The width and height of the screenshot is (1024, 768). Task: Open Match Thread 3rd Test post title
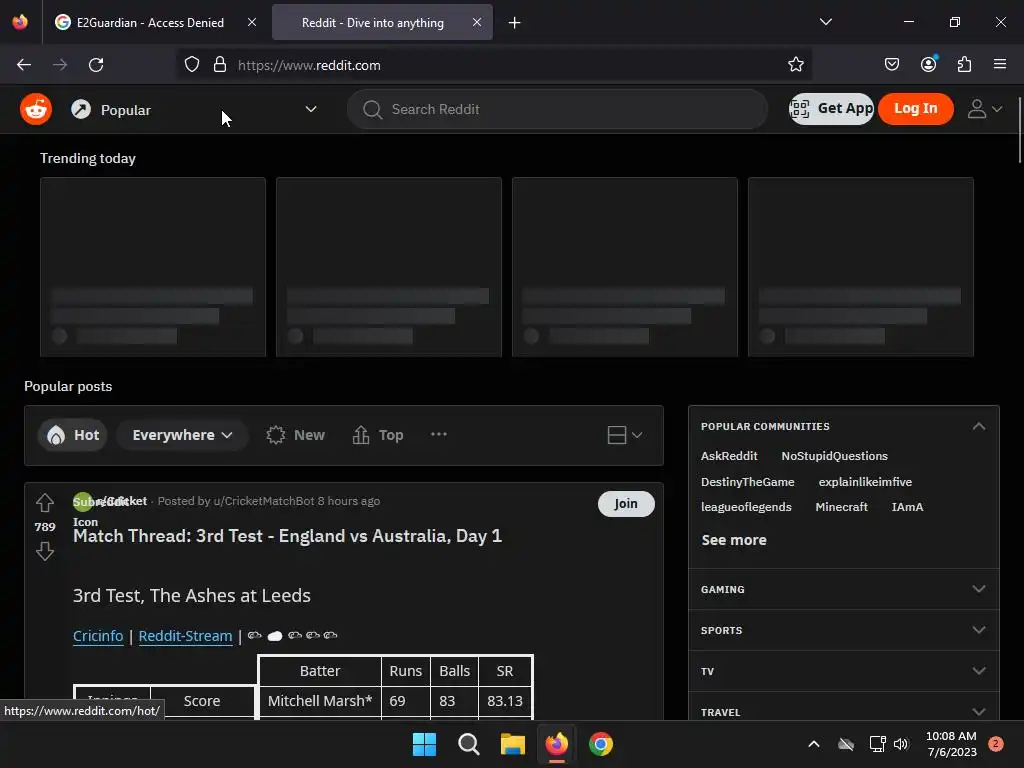(x=287, y=536)
